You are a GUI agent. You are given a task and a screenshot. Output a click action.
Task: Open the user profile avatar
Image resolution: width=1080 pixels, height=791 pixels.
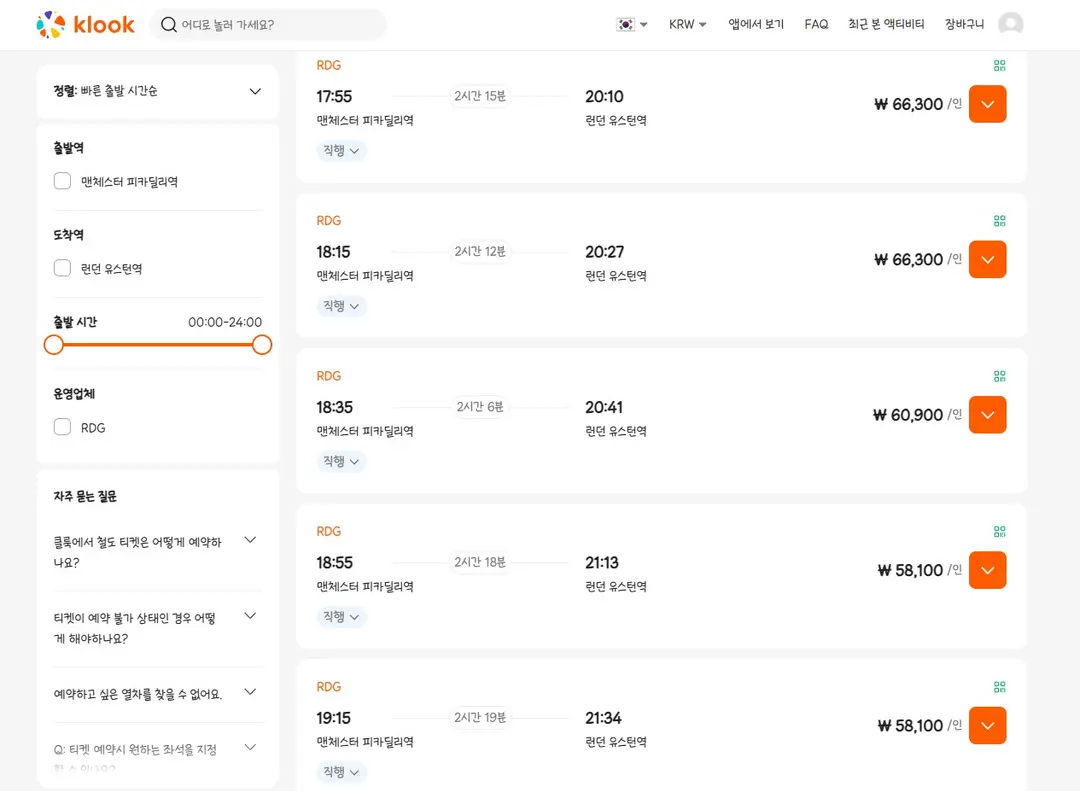coord(1010,24)
